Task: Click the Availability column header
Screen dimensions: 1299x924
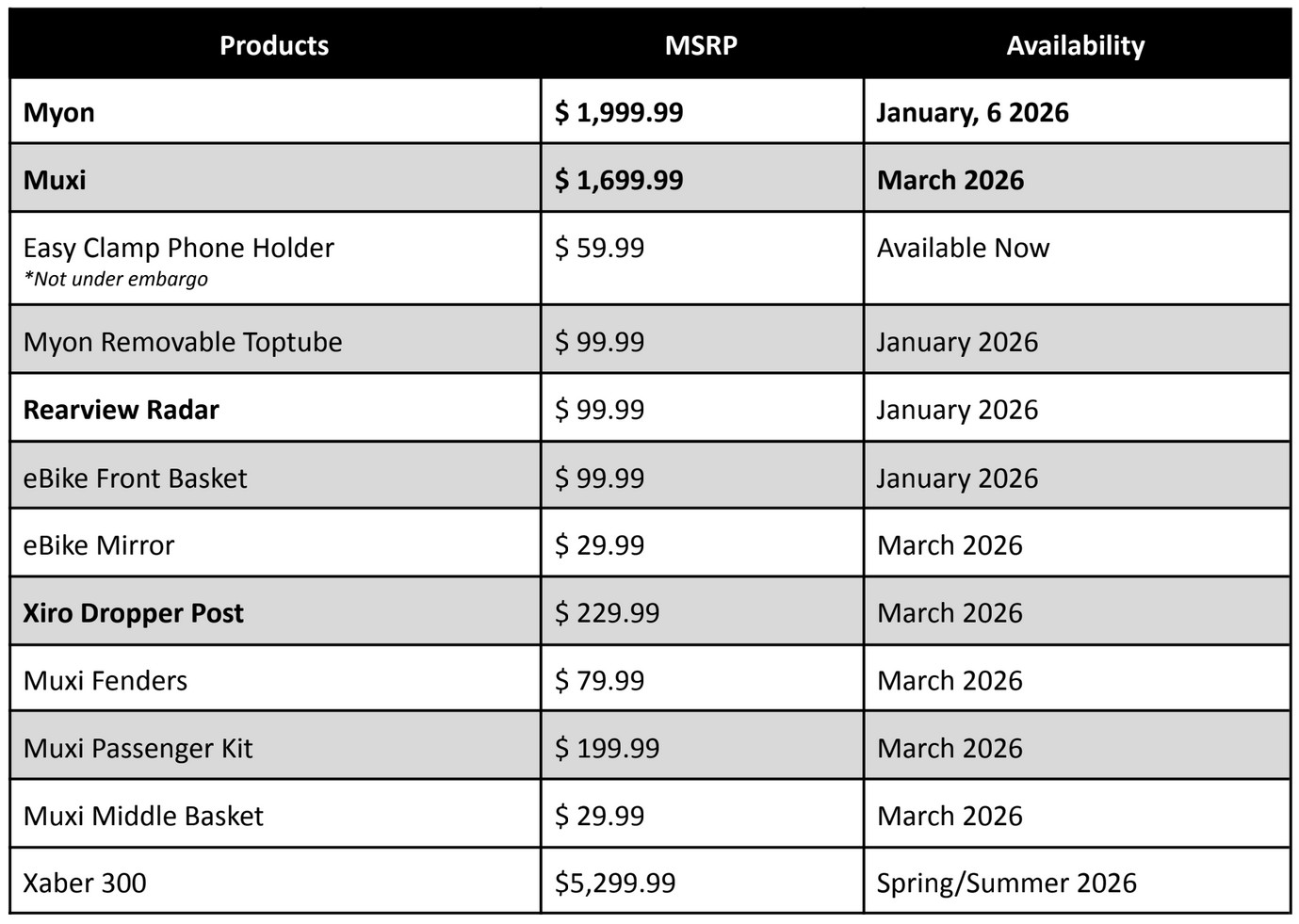Action: (x=1075, y=45)
